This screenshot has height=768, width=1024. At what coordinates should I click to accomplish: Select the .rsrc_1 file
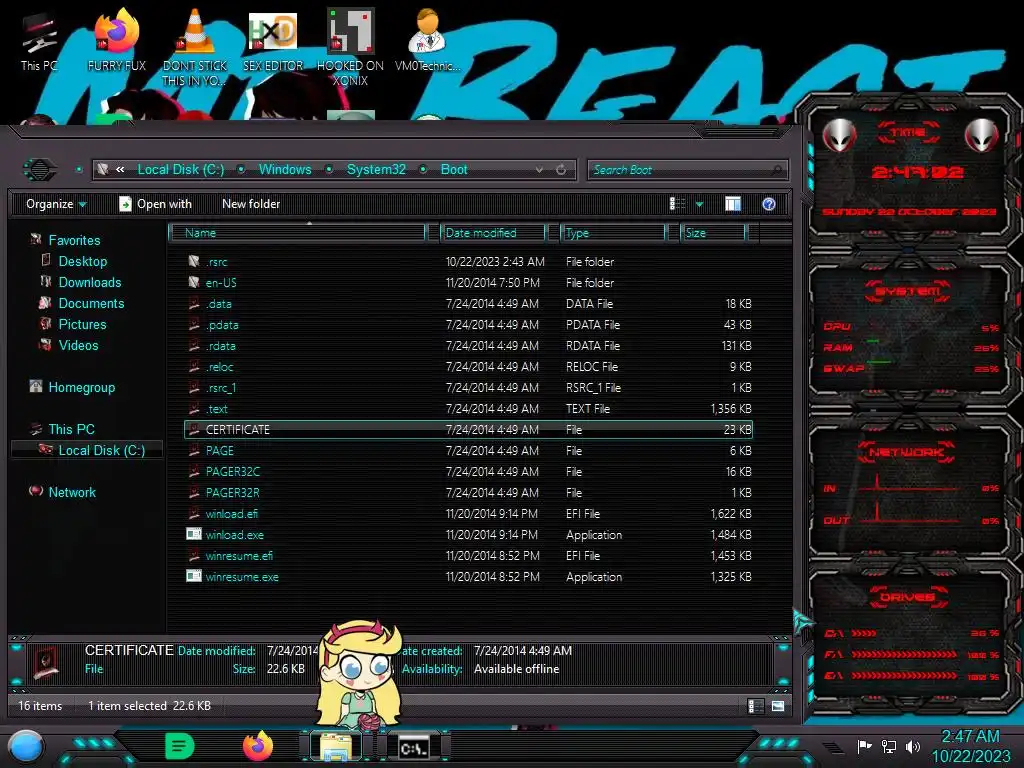click(x=221, y=388)
